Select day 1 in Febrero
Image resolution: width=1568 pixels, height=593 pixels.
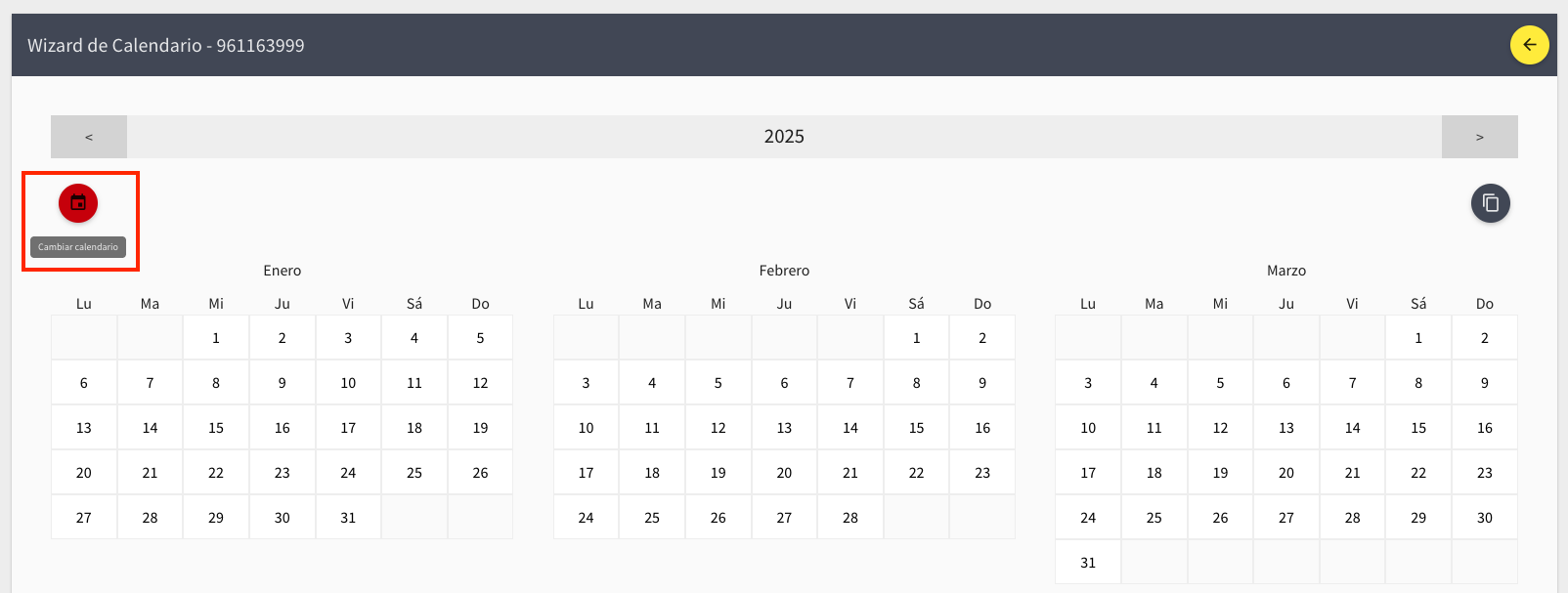point(916,338)
